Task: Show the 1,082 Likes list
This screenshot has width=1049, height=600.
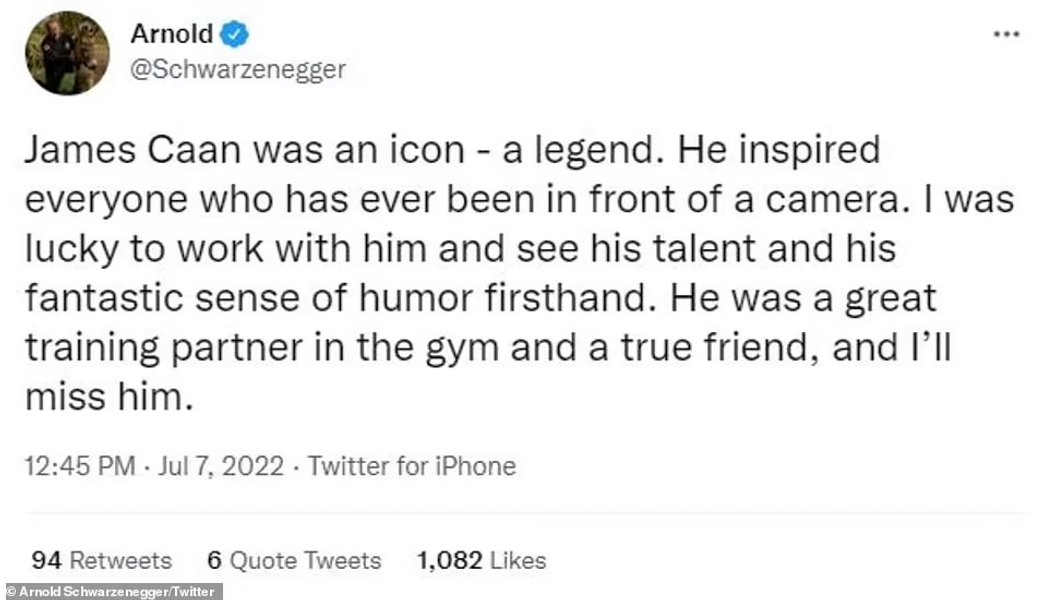Action: [x=481, y=561]
